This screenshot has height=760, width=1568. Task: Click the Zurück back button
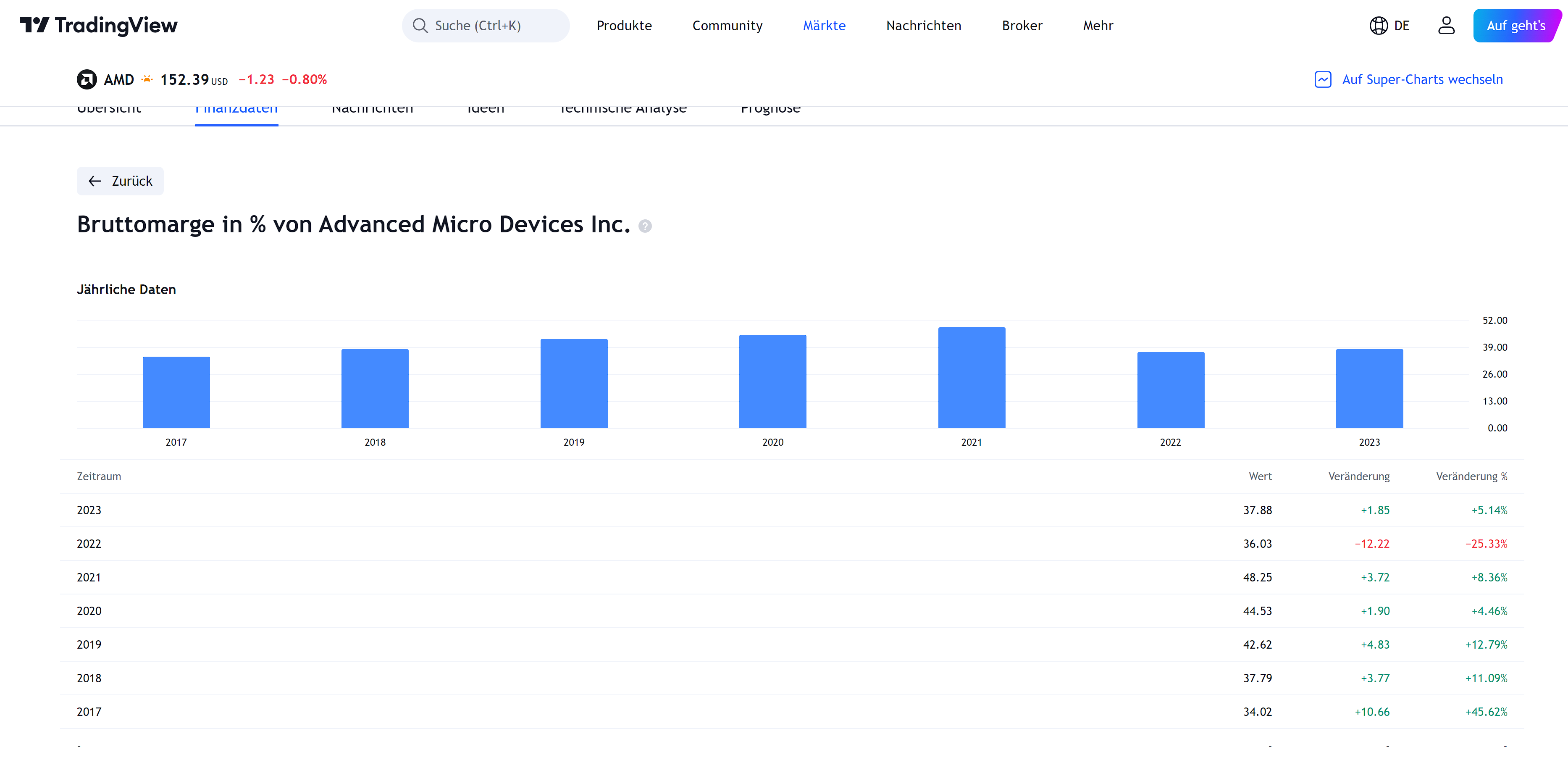point(121,181)
